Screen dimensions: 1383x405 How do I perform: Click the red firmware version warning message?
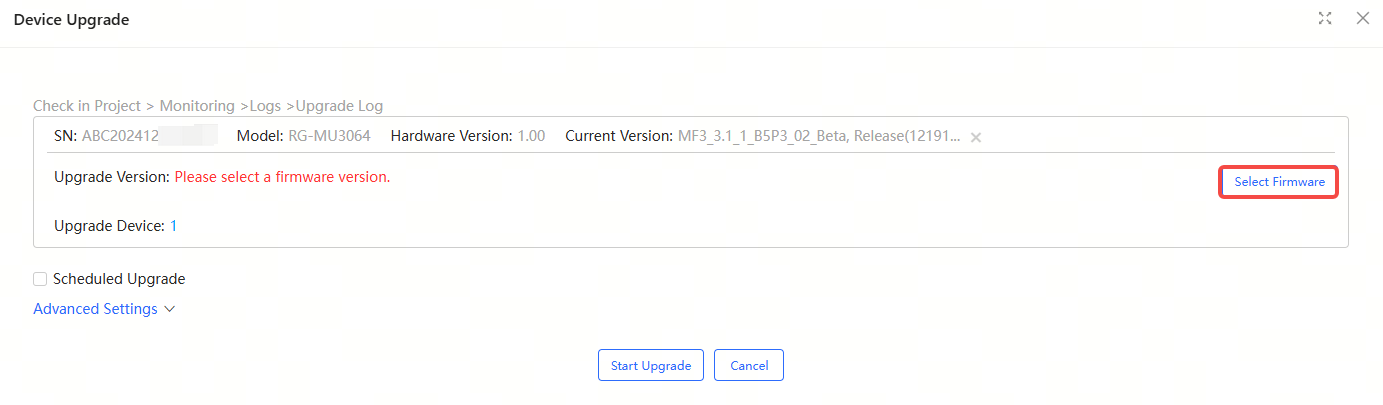pyautogui.click(x=282, y=177)
